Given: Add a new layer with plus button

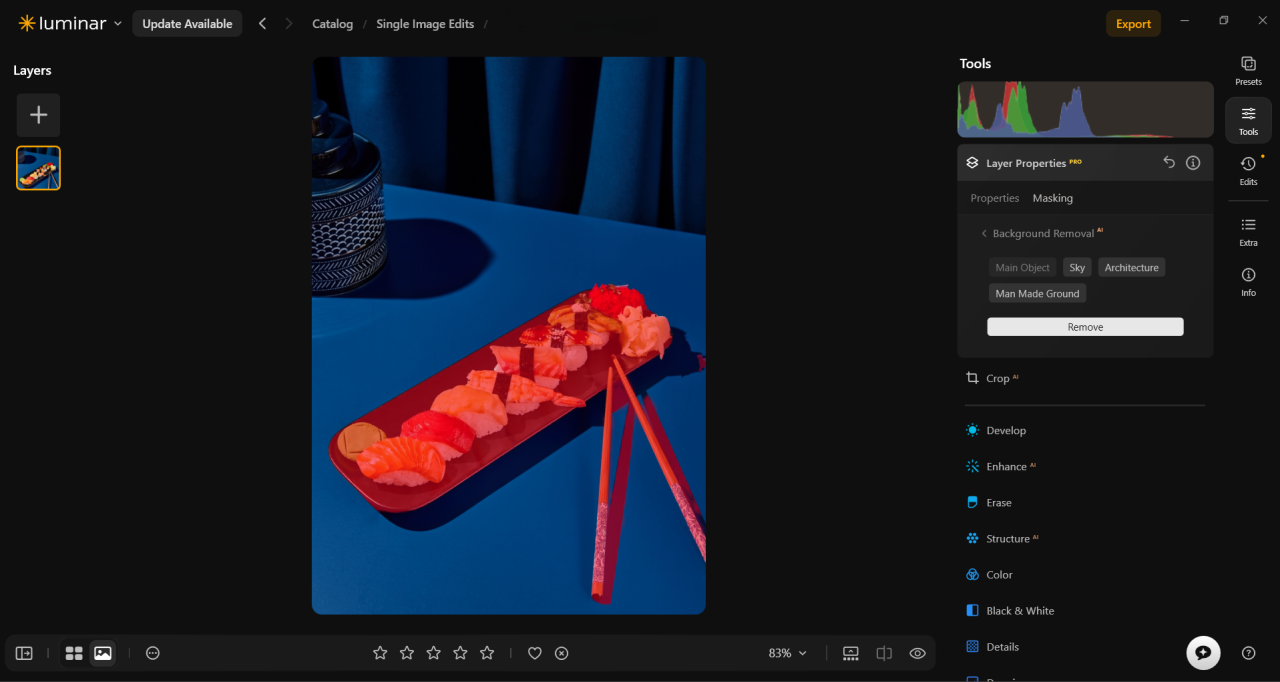Looking at the screenshot, I should click(38, 115).
